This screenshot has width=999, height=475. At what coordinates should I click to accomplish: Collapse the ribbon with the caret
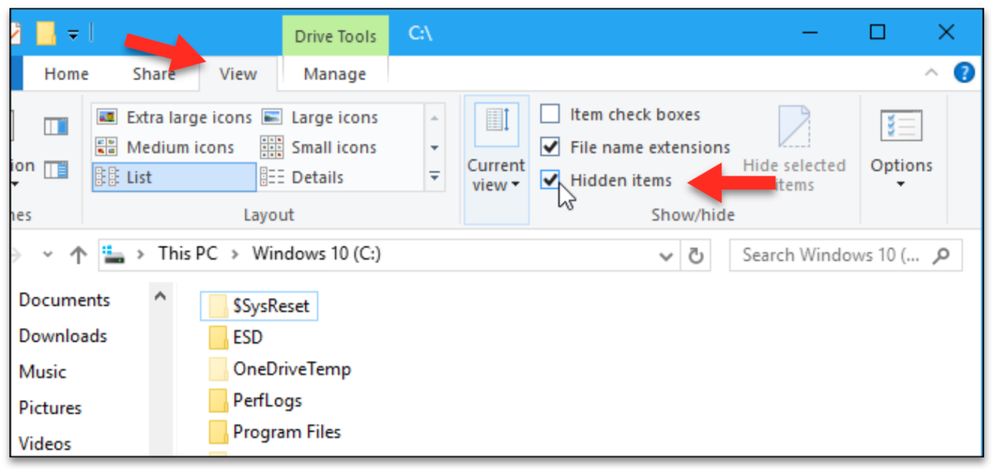[x=931, y=73]
